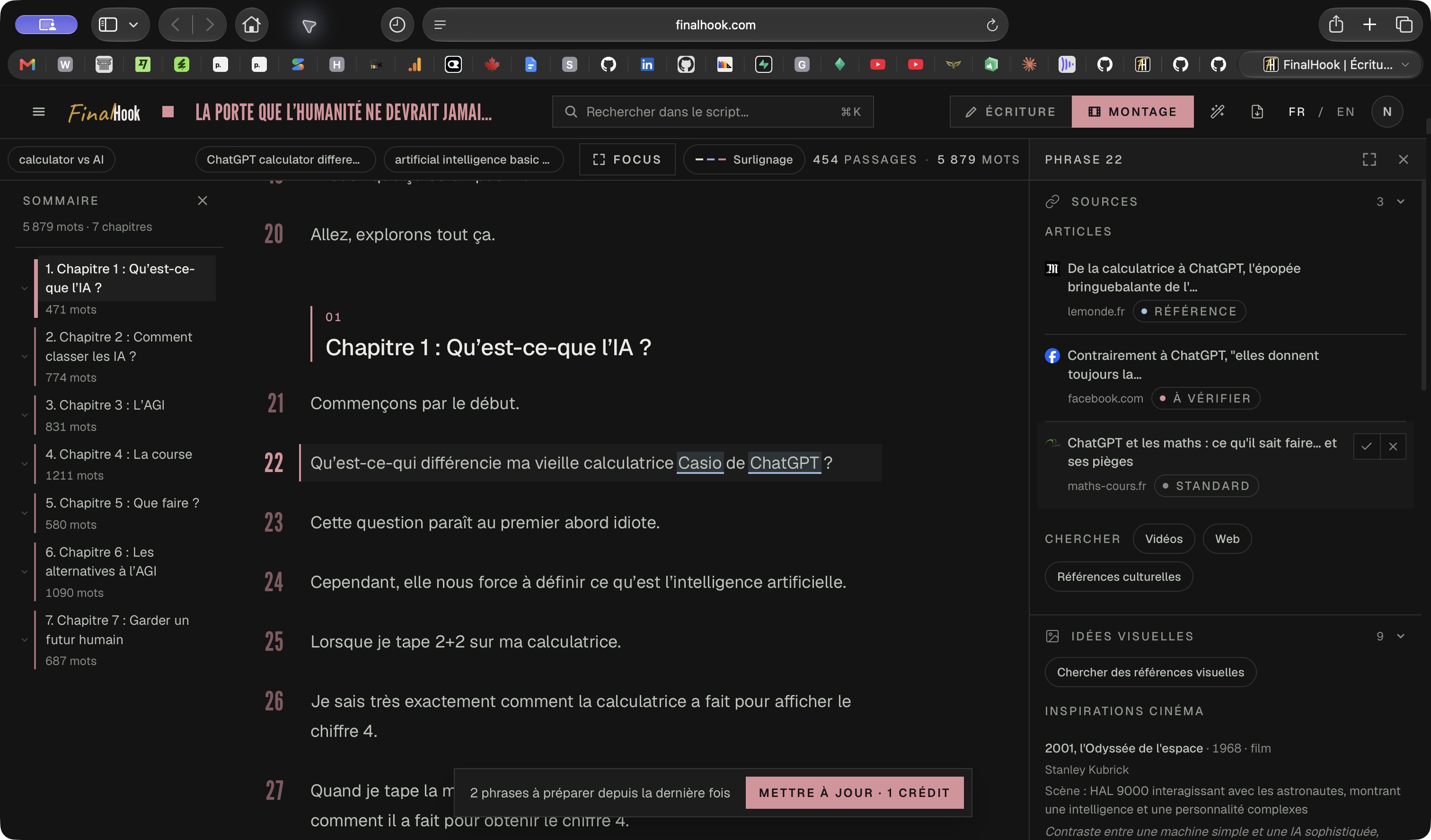Show Safari tab overview

[1404, 25]
